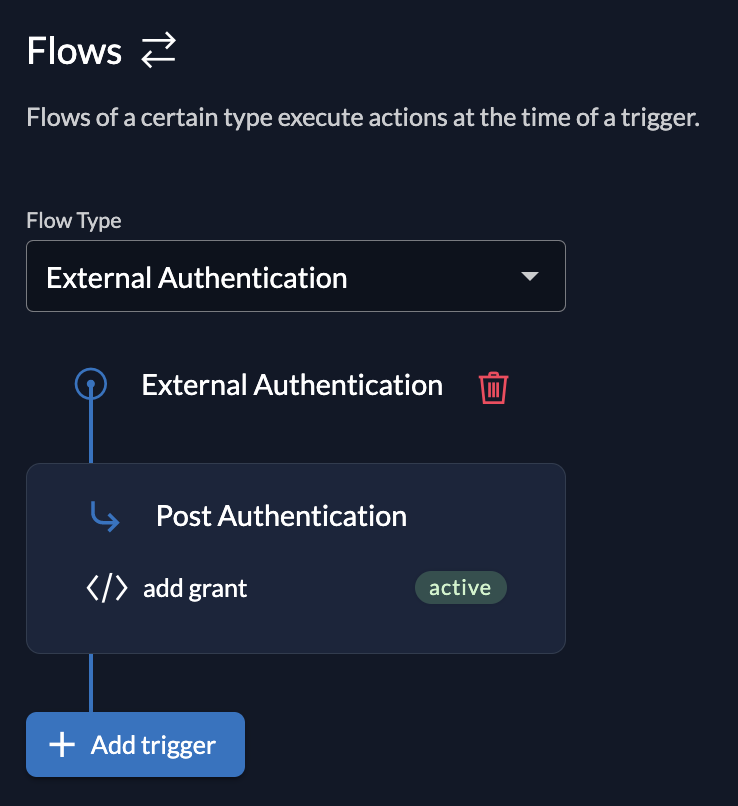Click the External Authentication flow heading

292,385
